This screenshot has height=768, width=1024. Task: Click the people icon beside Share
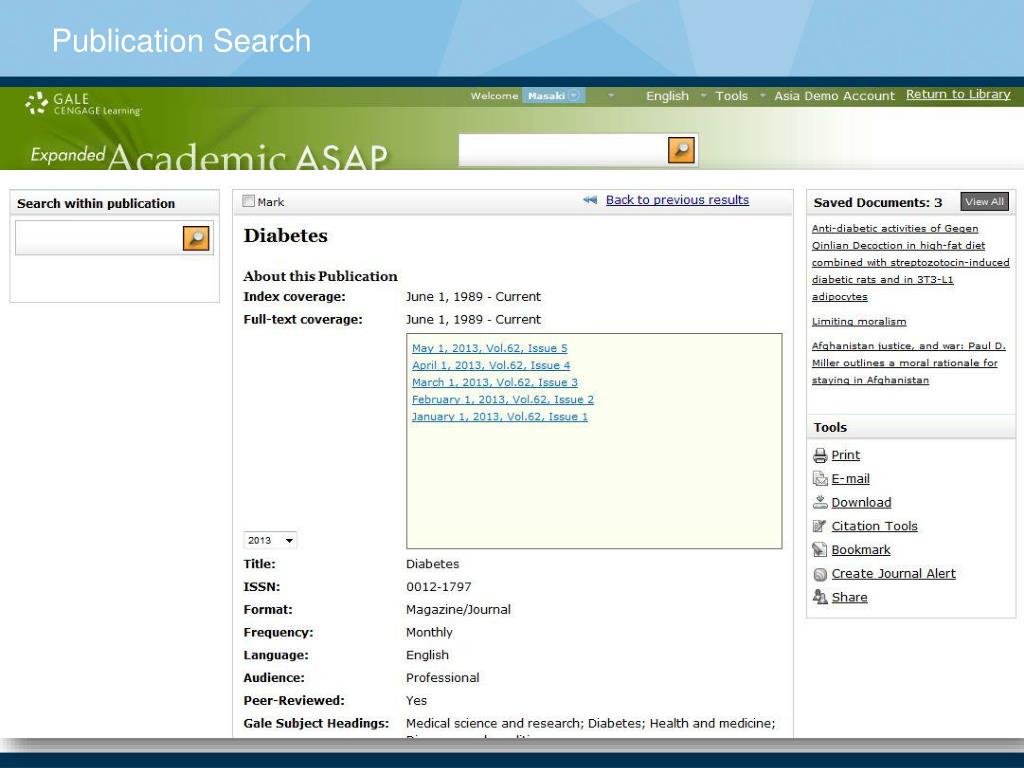[820, 597]
